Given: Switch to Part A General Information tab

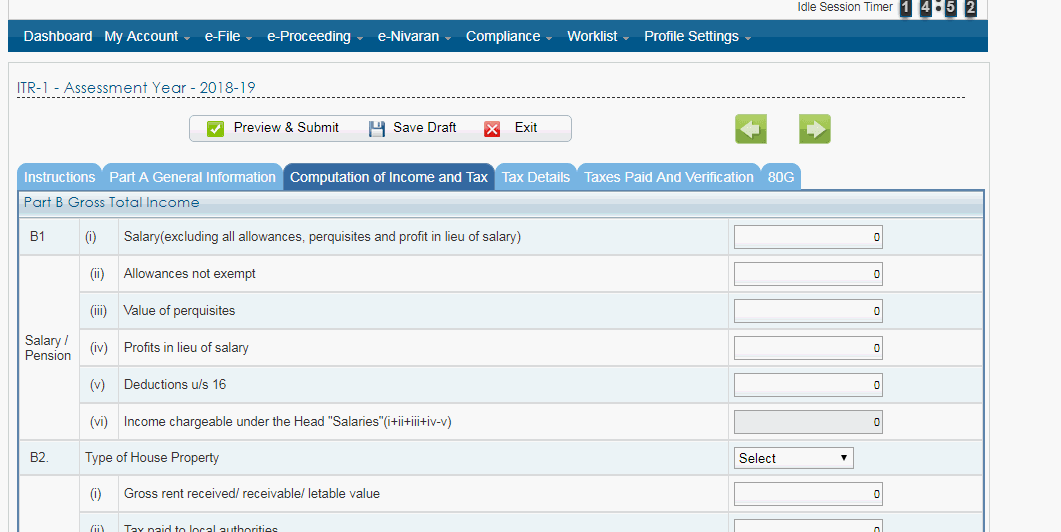Looking at the screenshot, I should pos(192,177).
